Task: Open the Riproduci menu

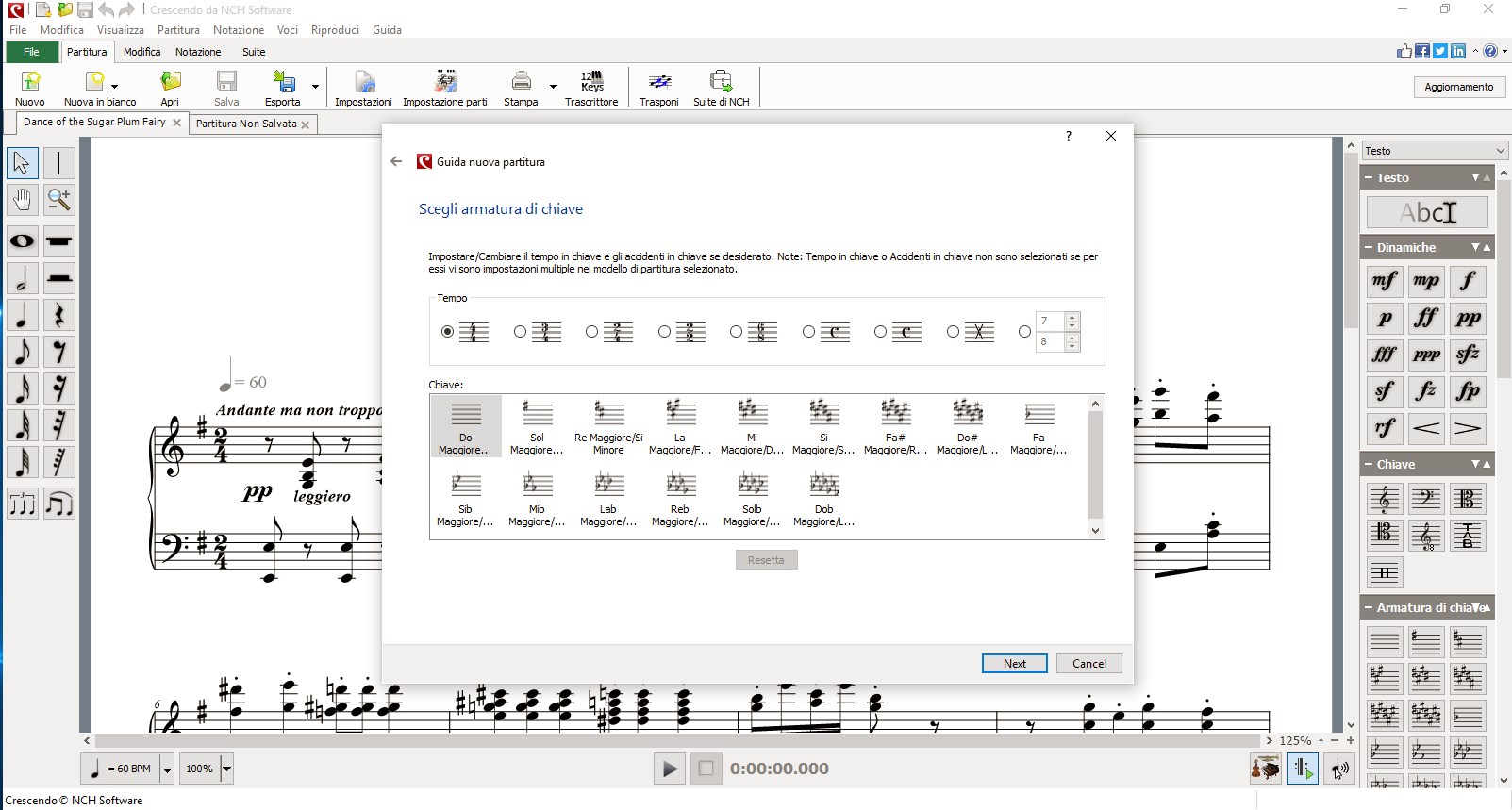Action: tap(335, 30)
